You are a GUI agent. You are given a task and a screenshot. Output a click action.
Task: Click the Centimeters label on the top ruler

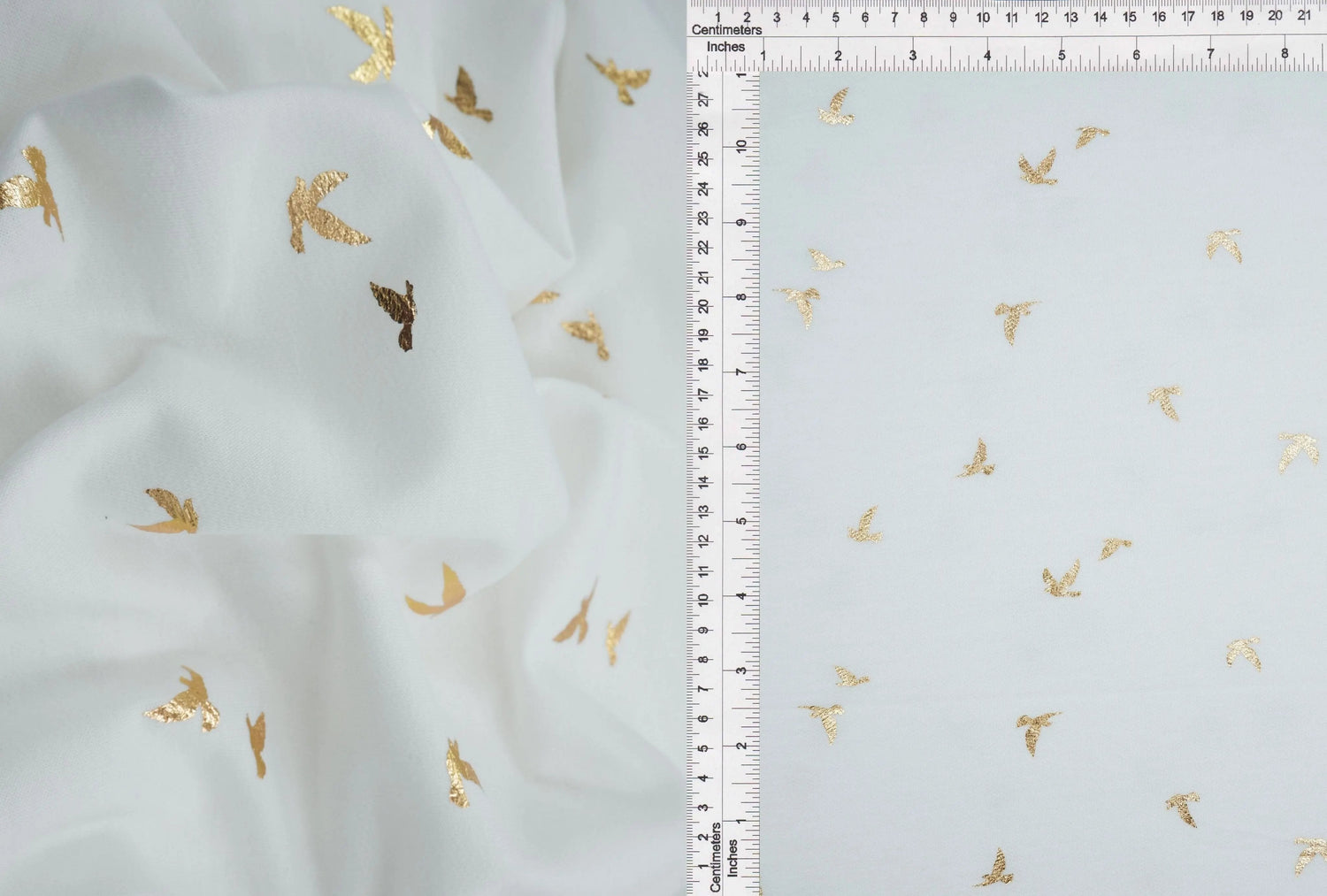click(x=729, y=29)
